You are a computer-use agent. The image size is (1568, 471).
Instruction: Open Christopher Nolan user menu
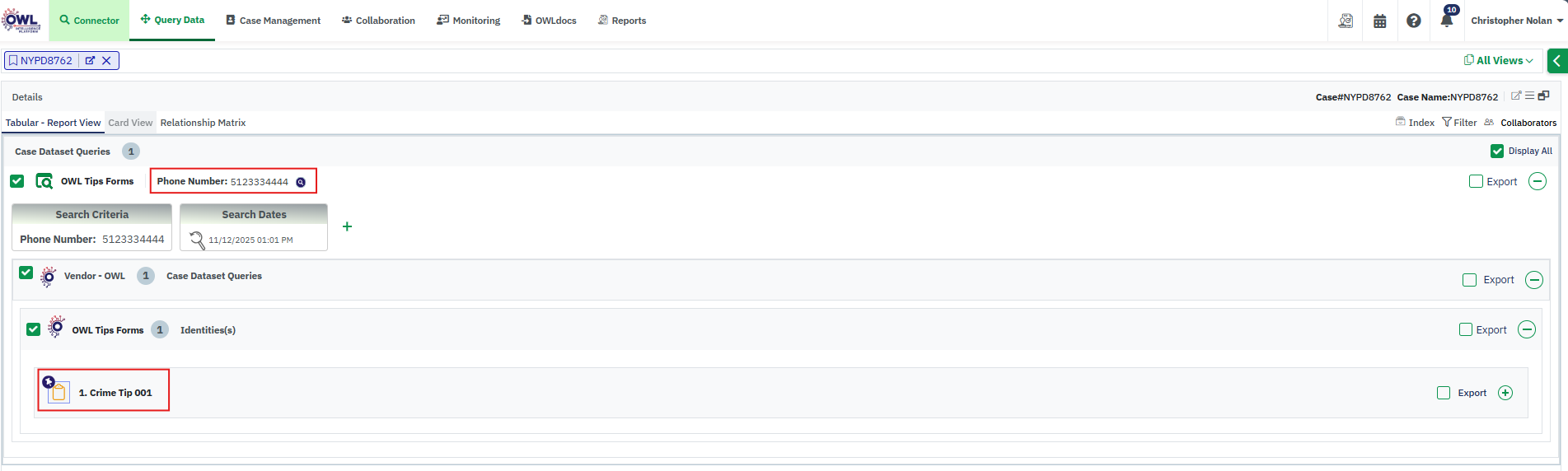point(1516,21)
